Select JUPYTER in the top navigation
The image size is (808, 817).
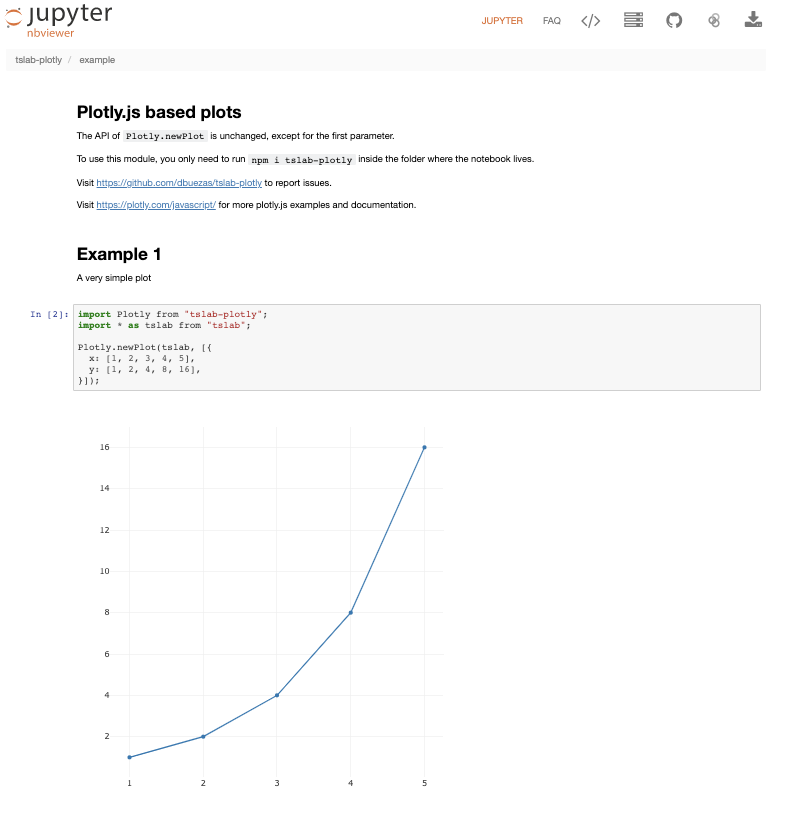tap(502, 20)
